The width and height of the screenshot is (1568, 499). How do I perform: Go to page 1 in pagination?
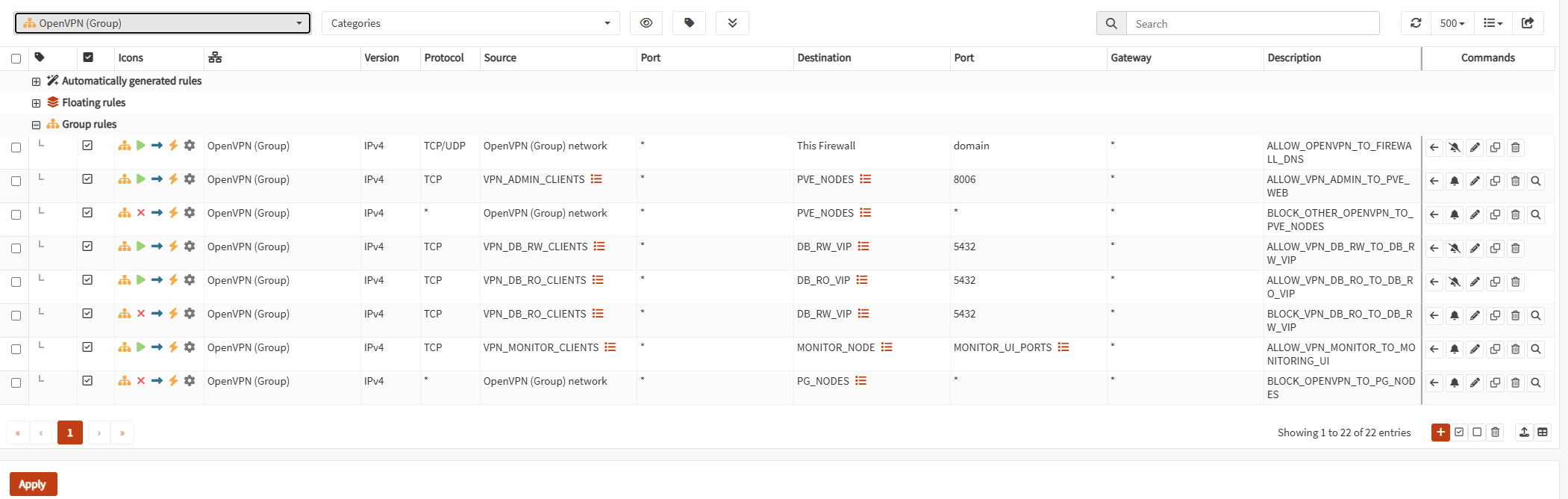pyautogui.click(x=70, y=433)
